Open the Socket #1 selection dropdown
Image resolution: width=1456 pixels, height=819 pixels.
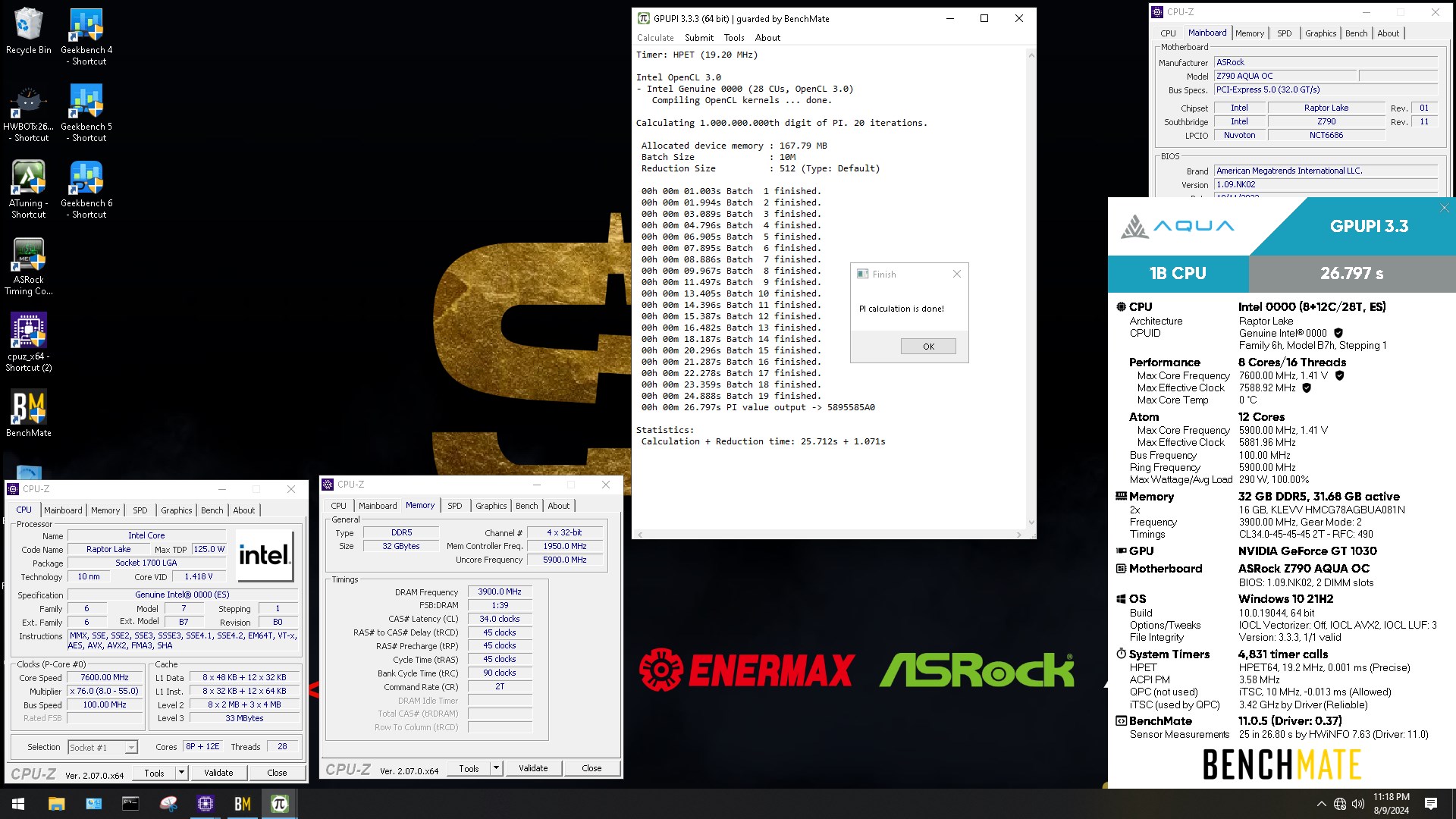(x=102, y=748)
